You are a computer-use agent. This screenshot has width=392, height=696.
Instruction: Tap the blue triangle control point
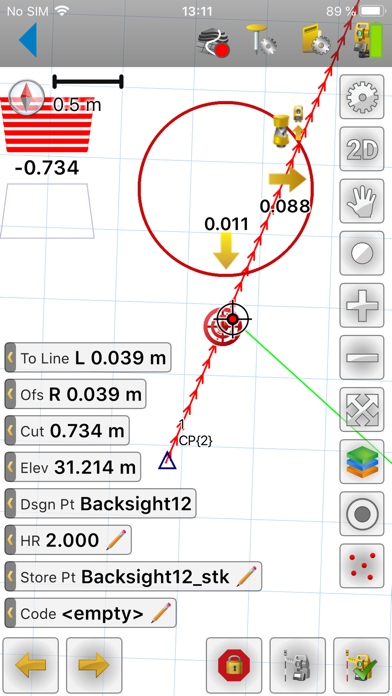(x=167, y=461)
